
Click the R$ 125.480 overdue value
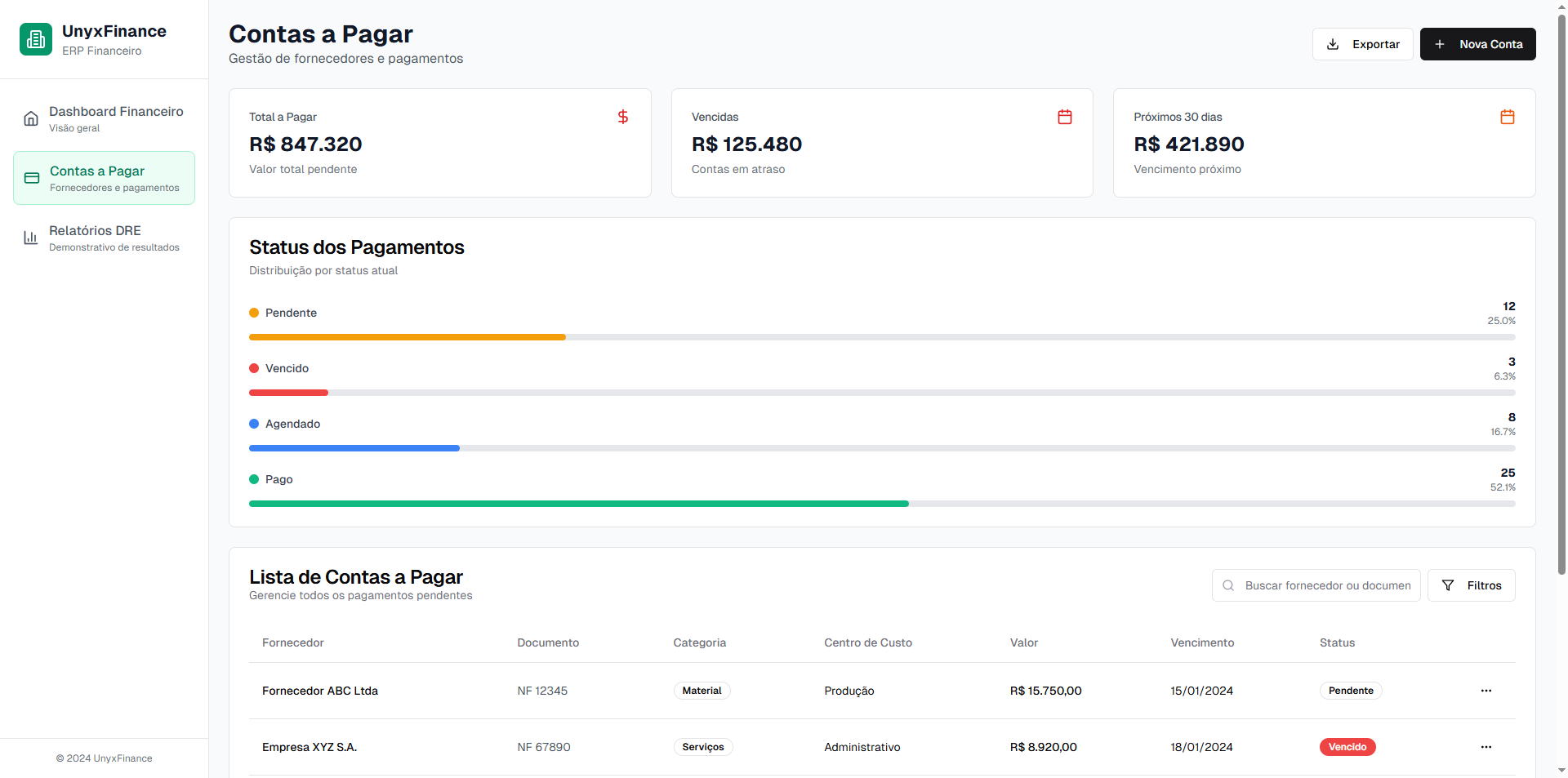(746, 144)
